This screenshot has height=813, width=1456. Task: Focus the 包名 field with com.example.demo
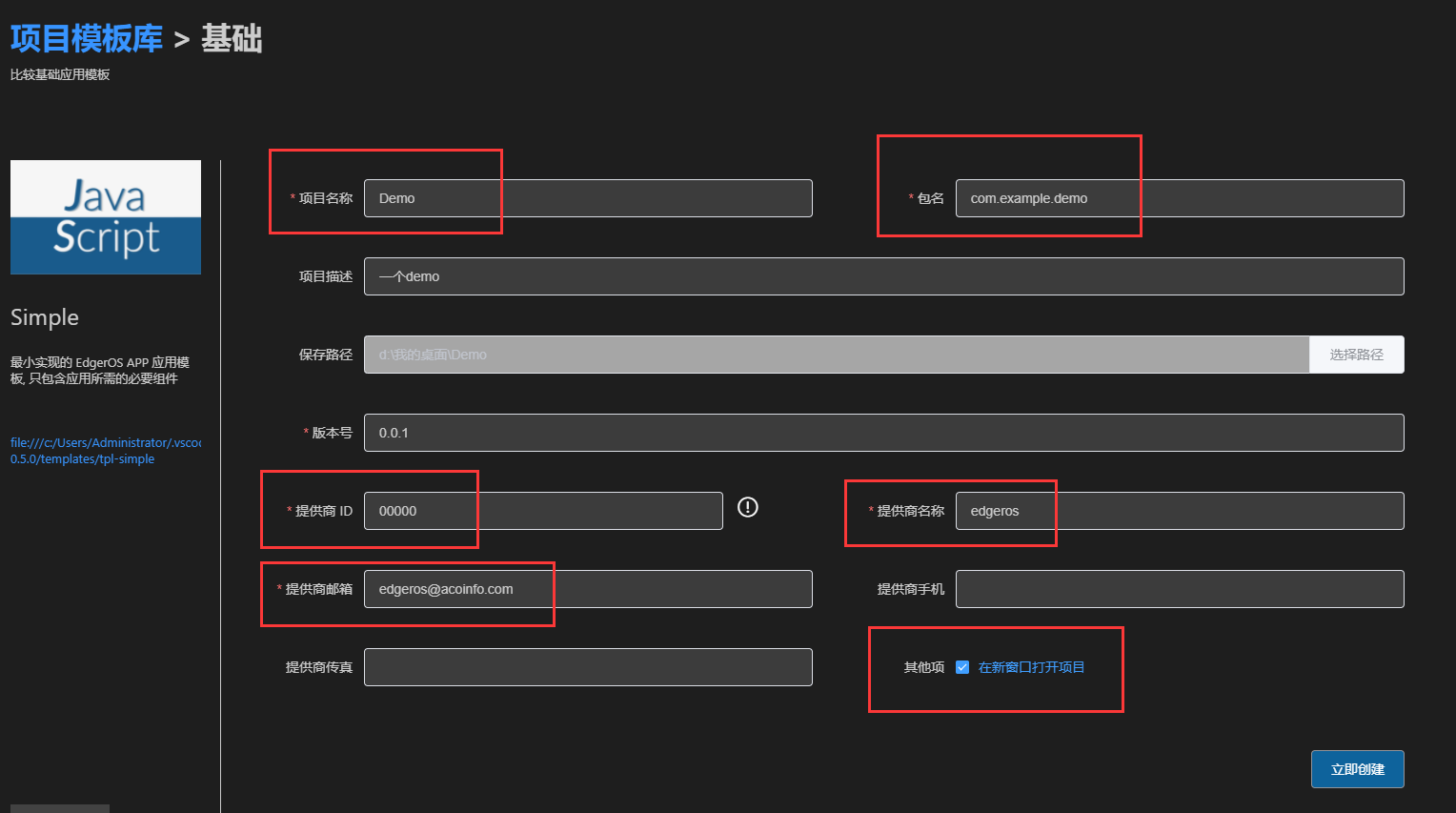[1180, 198]
